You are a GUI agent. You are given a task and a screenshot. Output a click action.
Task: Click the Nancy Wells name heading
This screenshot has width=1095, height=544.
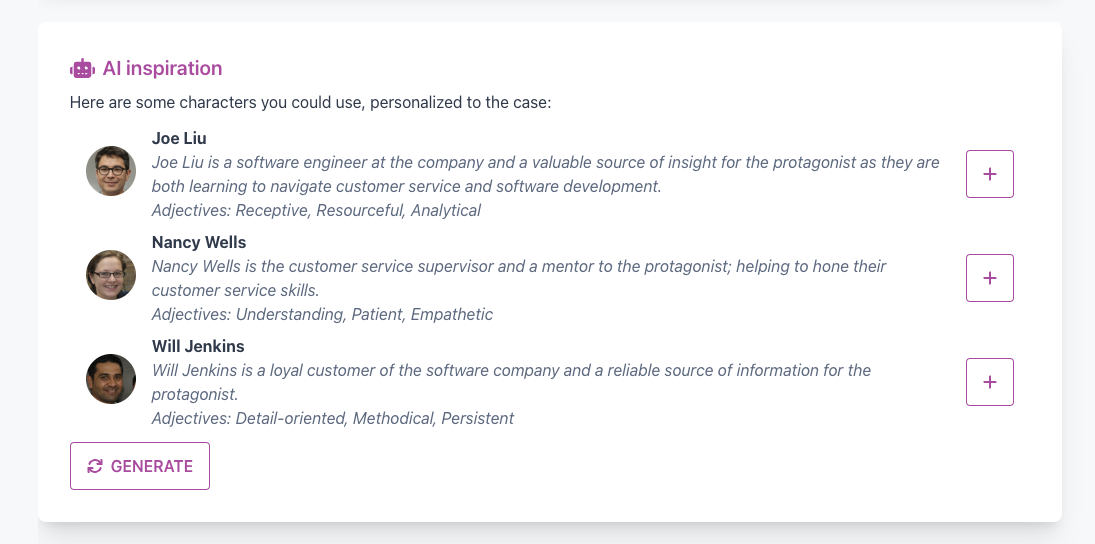(x=199, y=242)
